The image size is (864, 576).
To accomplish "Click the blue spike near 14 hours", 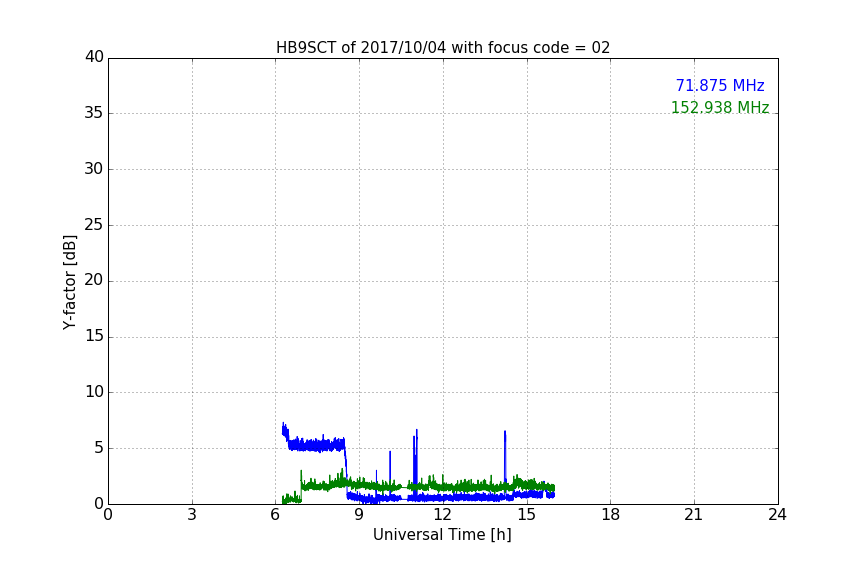I will tap(505, 457).
